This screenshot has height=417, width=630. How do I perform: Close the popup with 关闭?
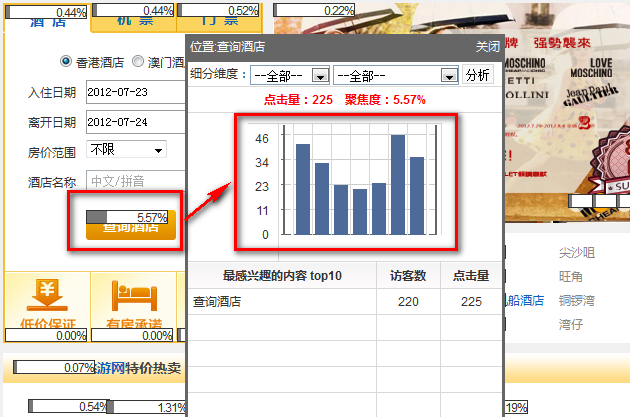tap(487, 47)
